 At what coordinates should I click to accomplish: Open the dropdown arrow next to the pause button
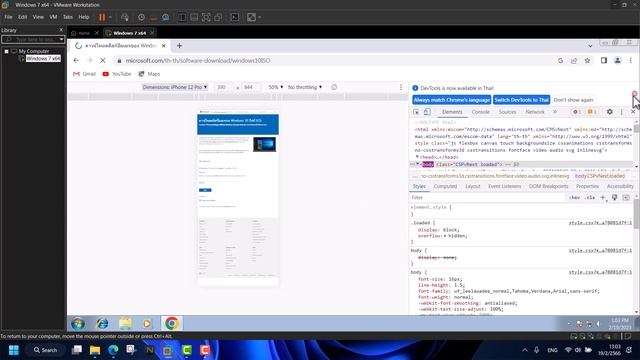pyautogui.click(x=110, y=17)
